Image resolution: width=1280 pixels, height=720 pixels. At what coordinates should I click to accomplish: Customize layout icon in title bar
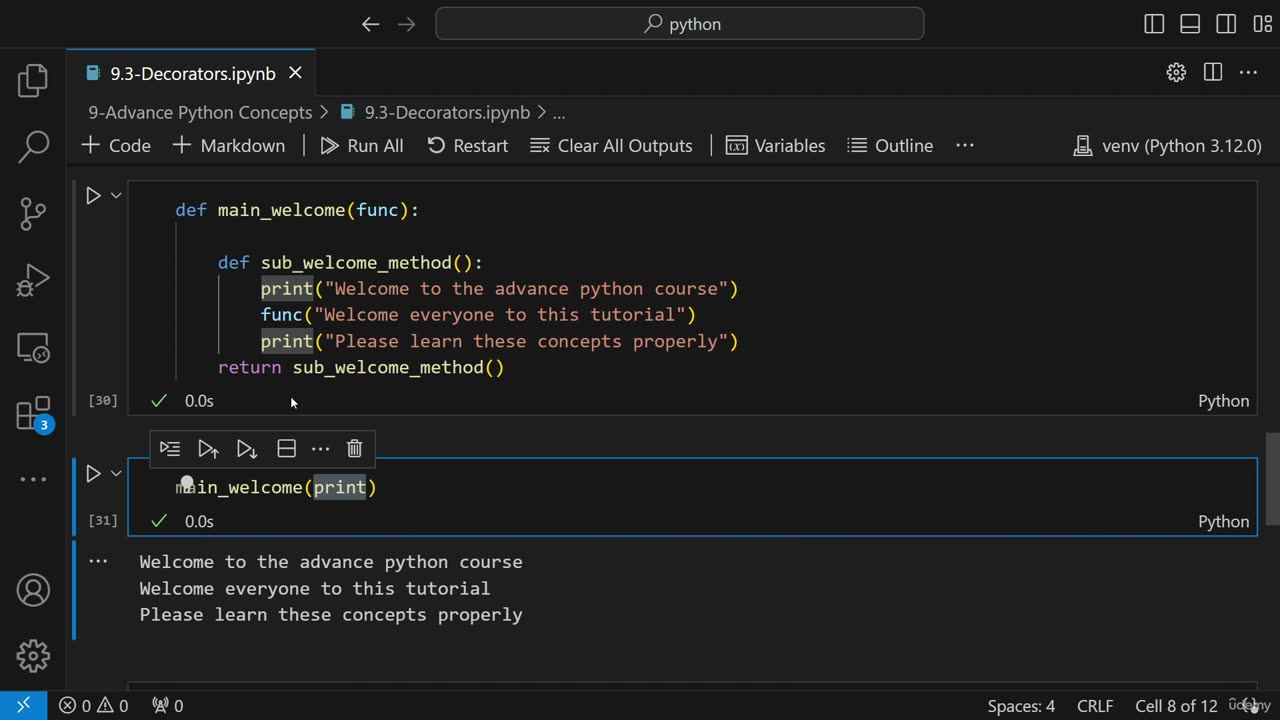tap(1262, 24)
